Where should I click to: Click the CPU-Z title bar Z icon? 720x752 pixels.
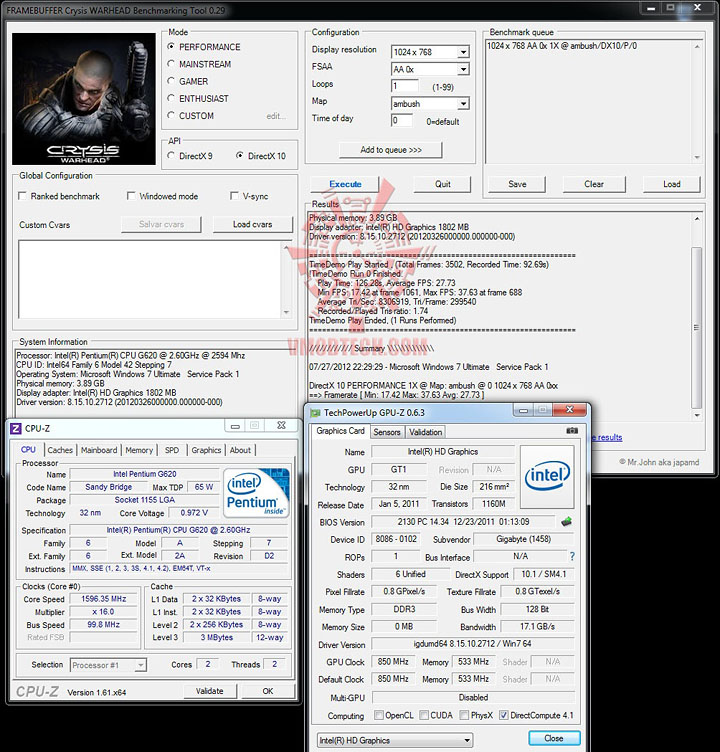point(16,428)
